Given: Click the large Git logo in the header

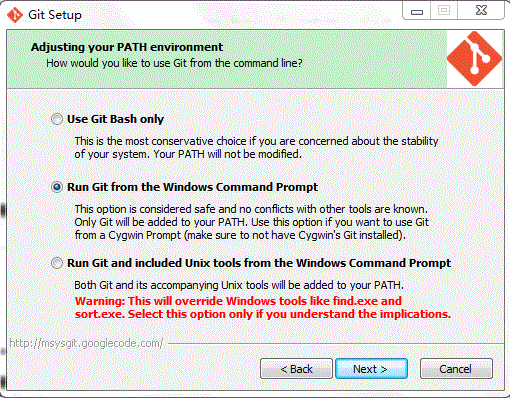Looking at the screenshot, I should tap(475, 59).
